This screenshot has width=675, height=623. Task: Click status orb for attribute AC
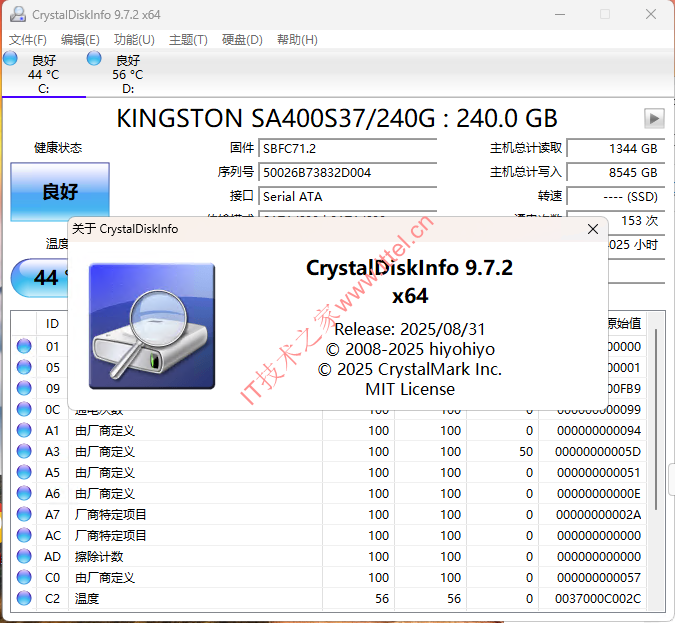[24, 535]
